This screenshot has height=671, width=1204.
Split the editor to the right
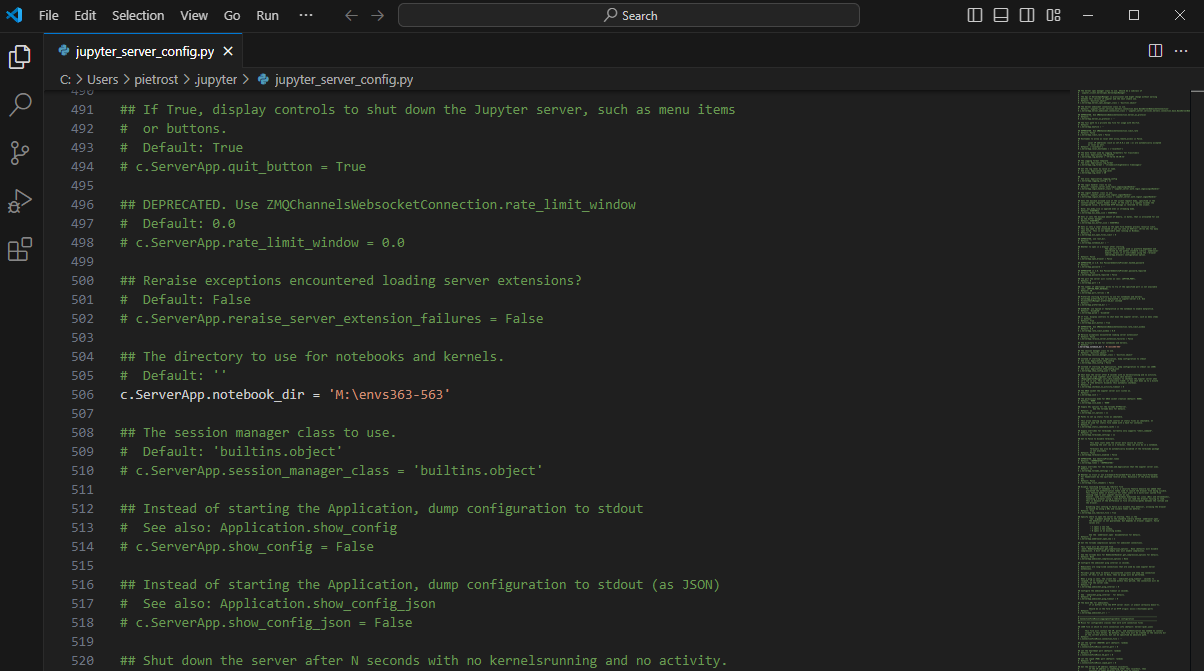pos(1155,50)
